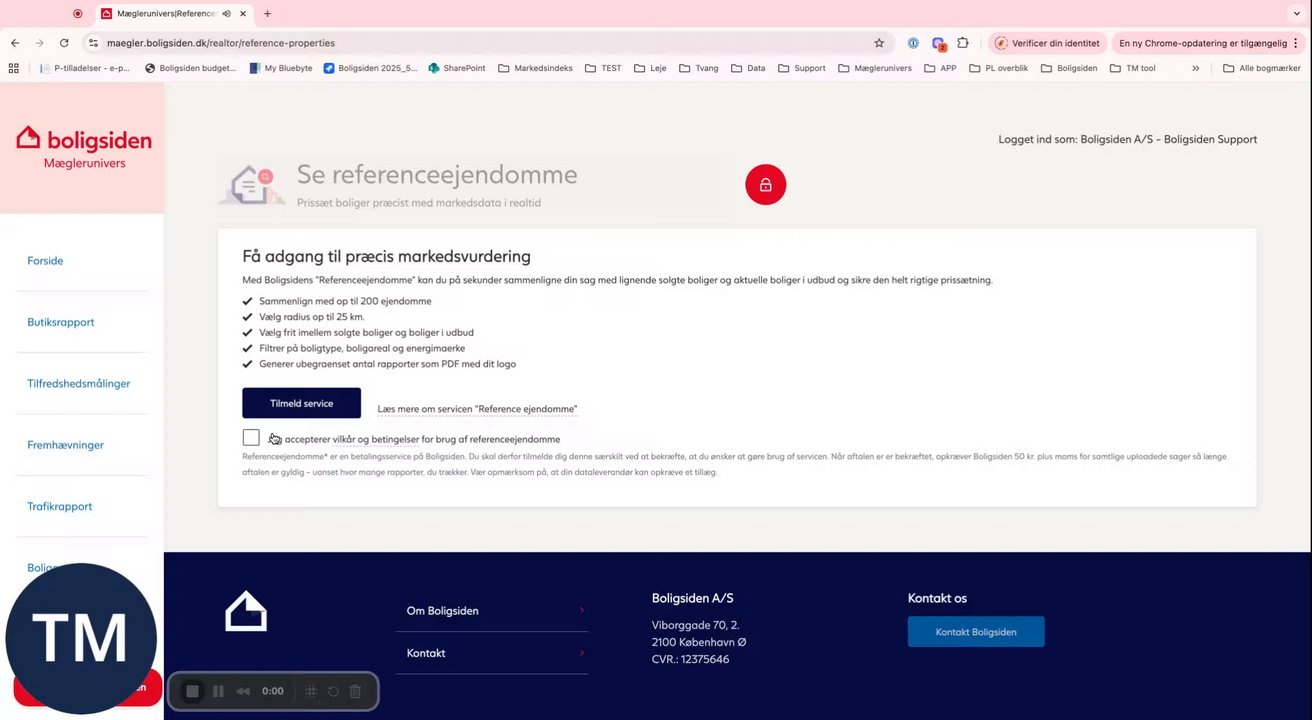Click the address bar URL
Image resolution: width=1312 pixels, height=720 pixels.
tap(221, 43)
